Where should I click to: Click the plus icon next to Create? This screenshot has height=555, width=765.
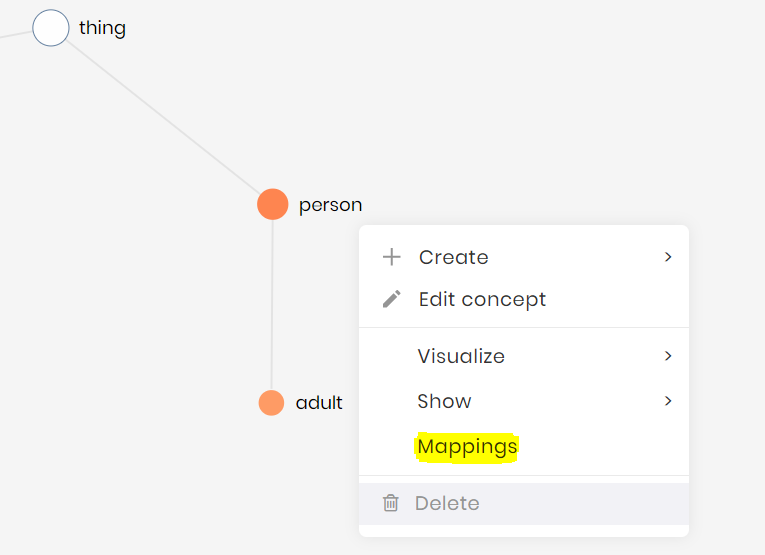point(392,257)
